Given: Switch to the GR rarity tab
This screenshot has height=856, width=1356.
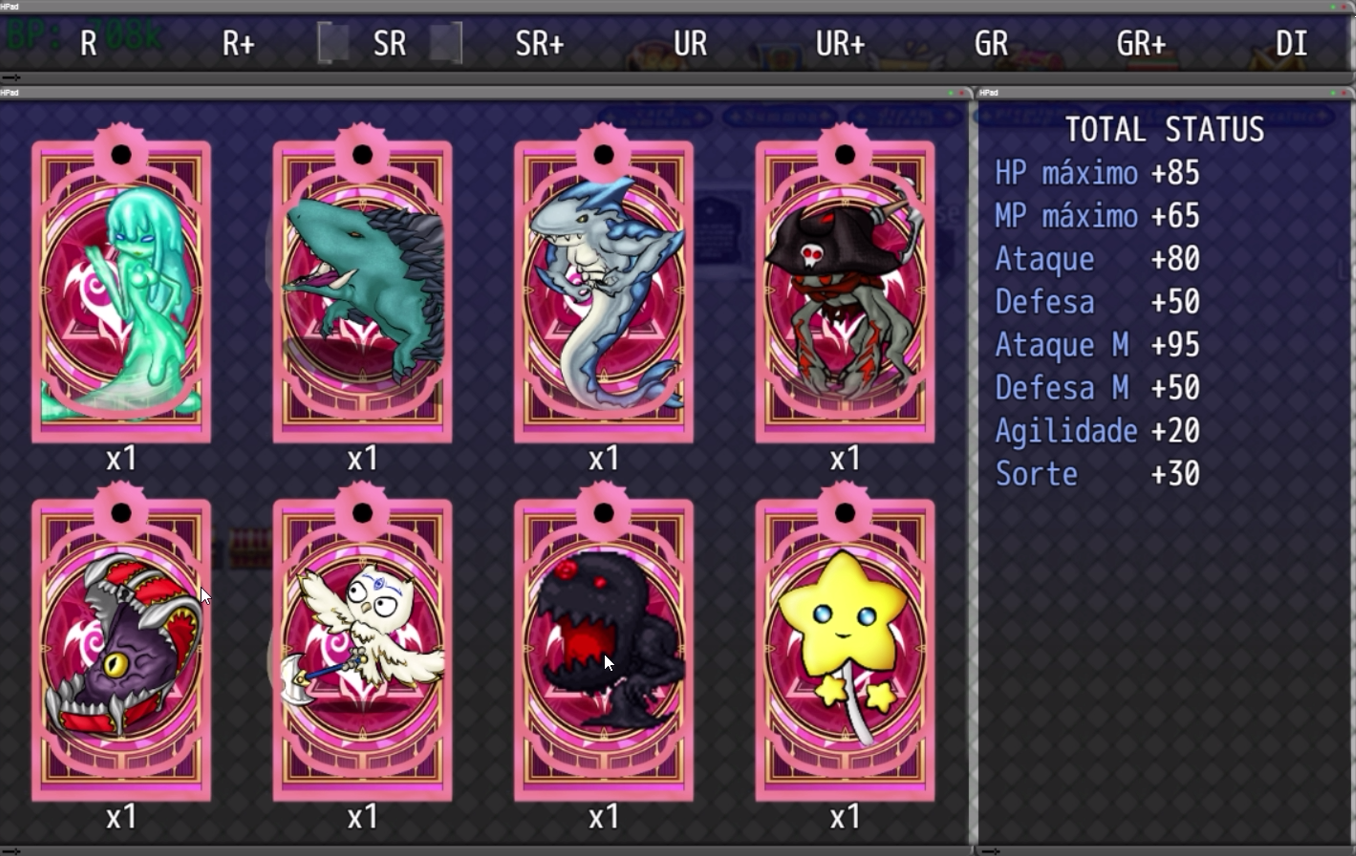Looking at the screenshot, I should point(991,44).
